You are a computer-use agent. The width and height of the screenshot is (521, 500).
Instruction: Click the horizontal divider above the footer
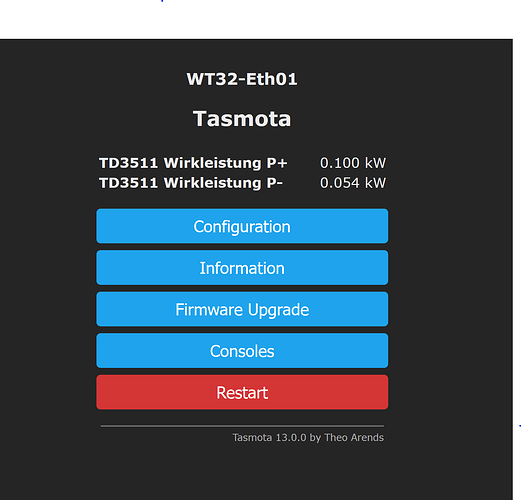click(242, 426)
